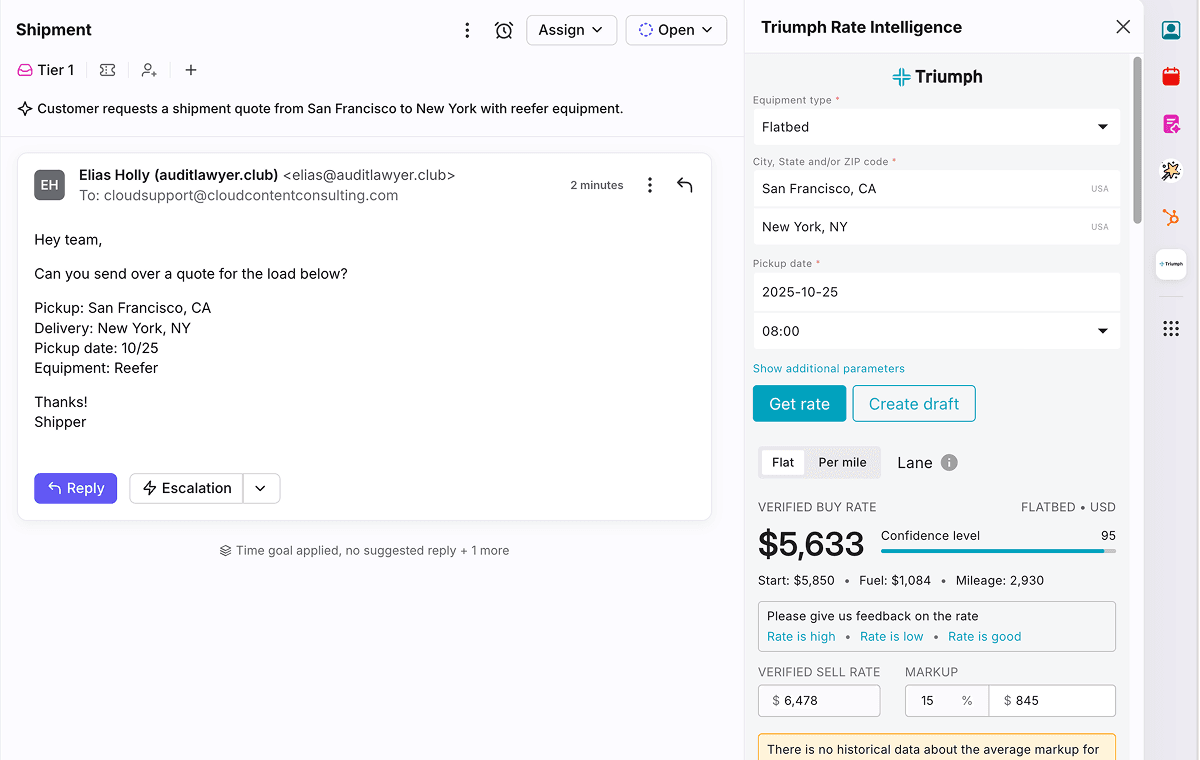Click the snooze alarm clock icon
Image resolution: width=1200 pixels, height=760 pixels.
504,30
